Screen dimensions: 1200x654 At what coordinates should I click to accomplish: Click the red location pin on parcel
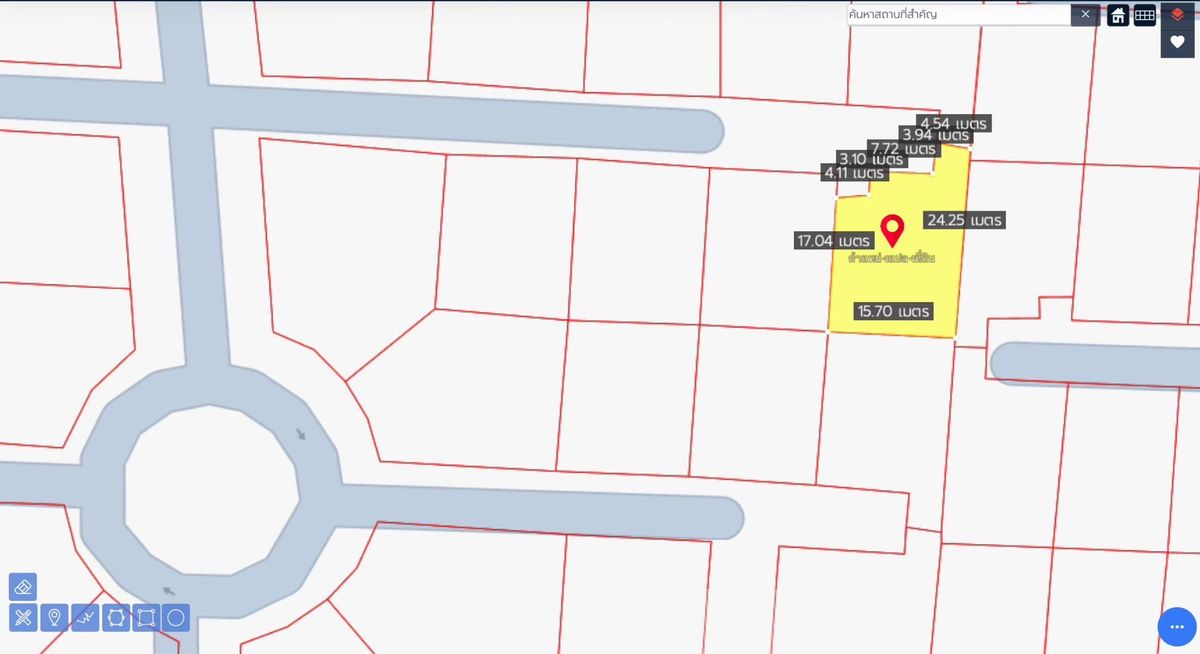click(x=890, y=229)
